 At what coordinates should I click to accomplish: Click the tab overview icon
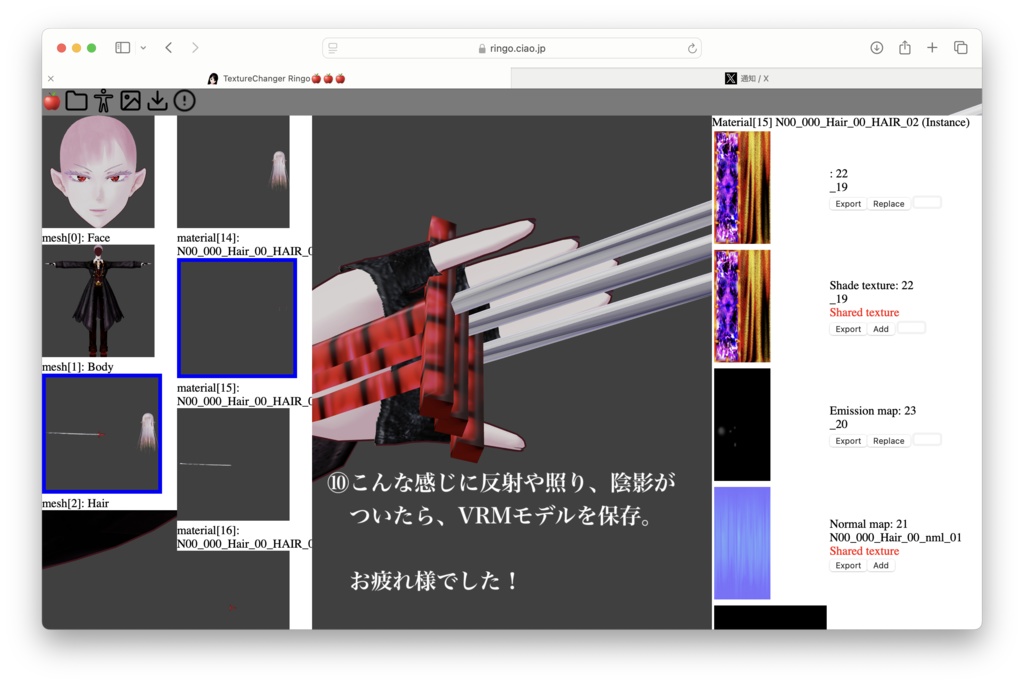point(960,47)
